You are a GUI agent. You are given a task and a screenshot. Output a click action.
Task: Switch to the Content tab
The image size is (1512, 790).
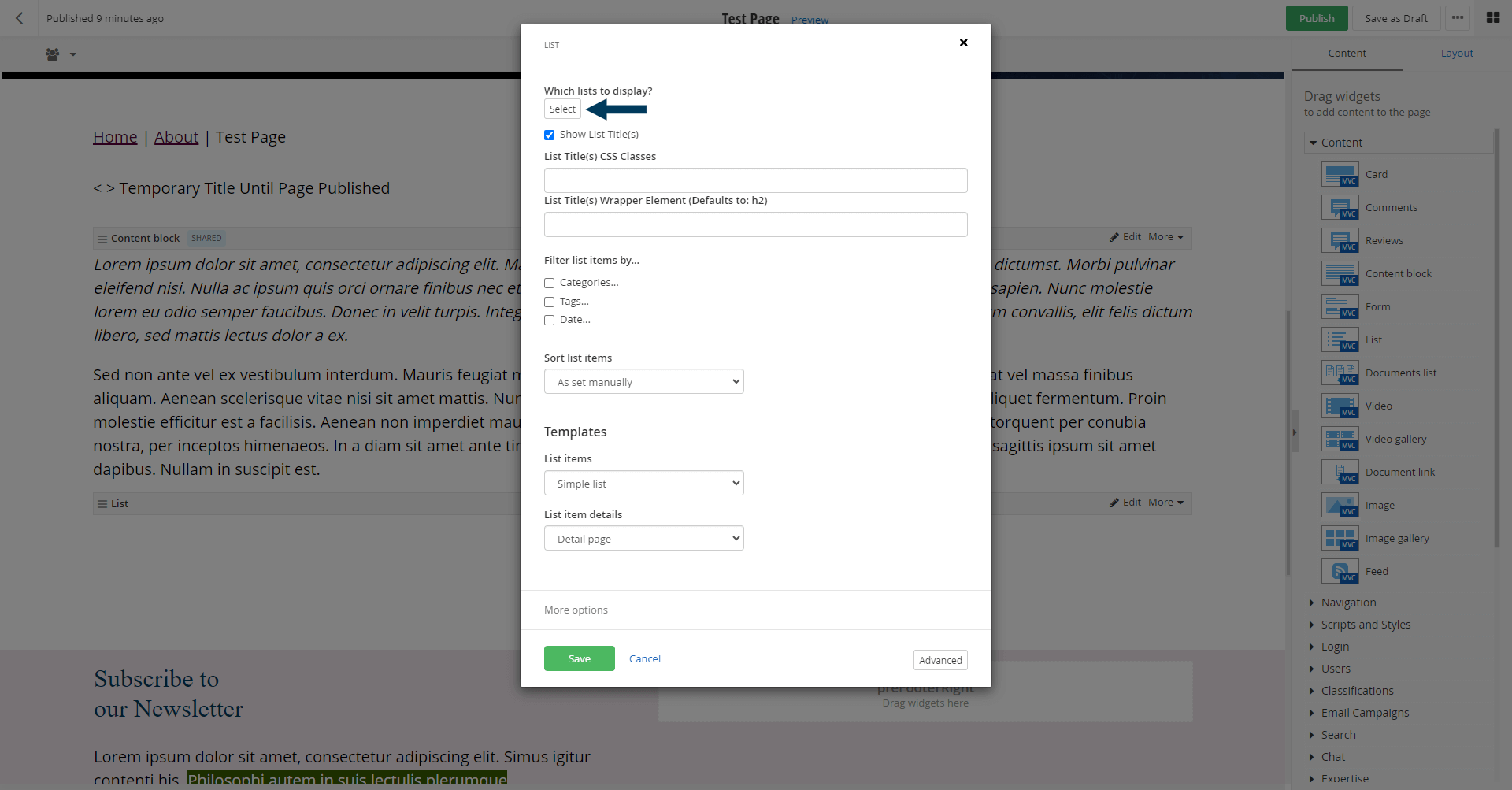coord(1347,54)
